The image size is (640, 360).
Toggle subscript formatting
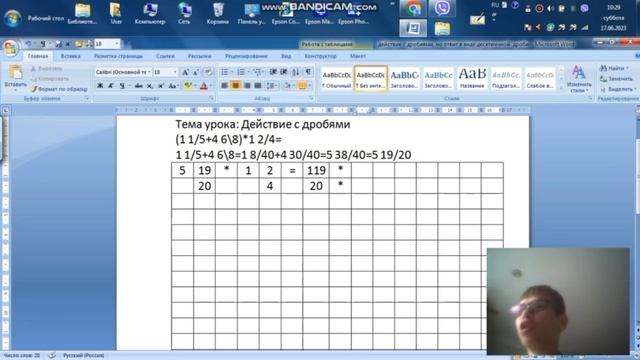point(150,86)
